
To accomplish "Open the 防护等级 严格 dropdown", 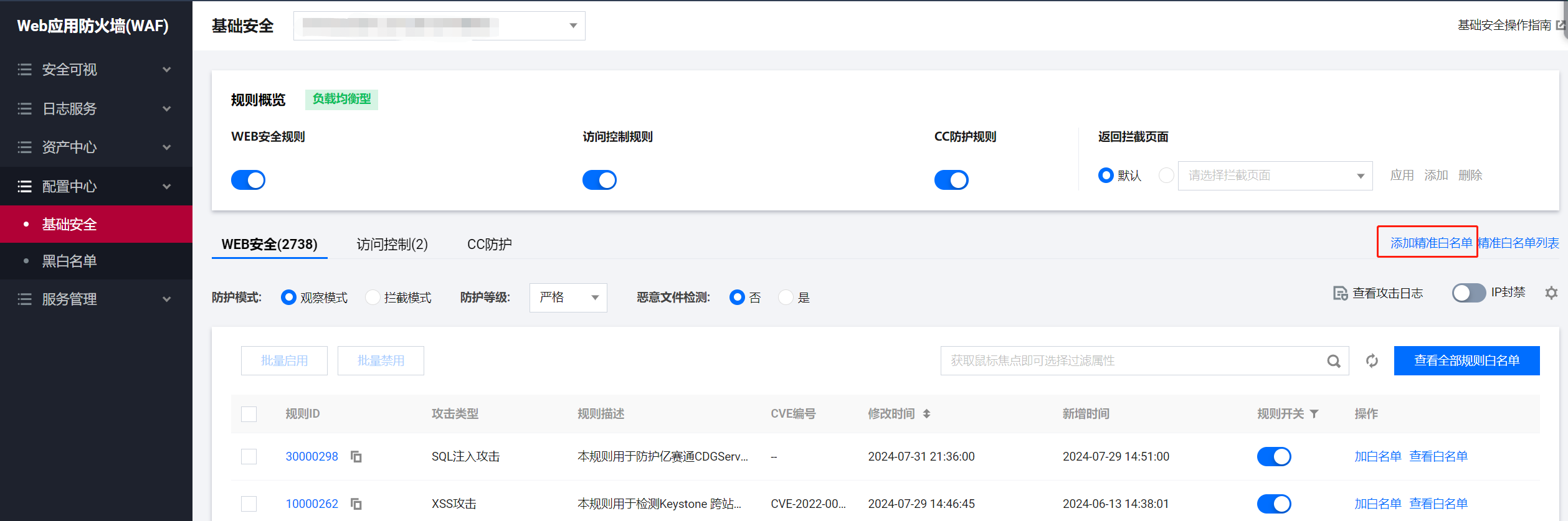I will click(x=568, y=298).
